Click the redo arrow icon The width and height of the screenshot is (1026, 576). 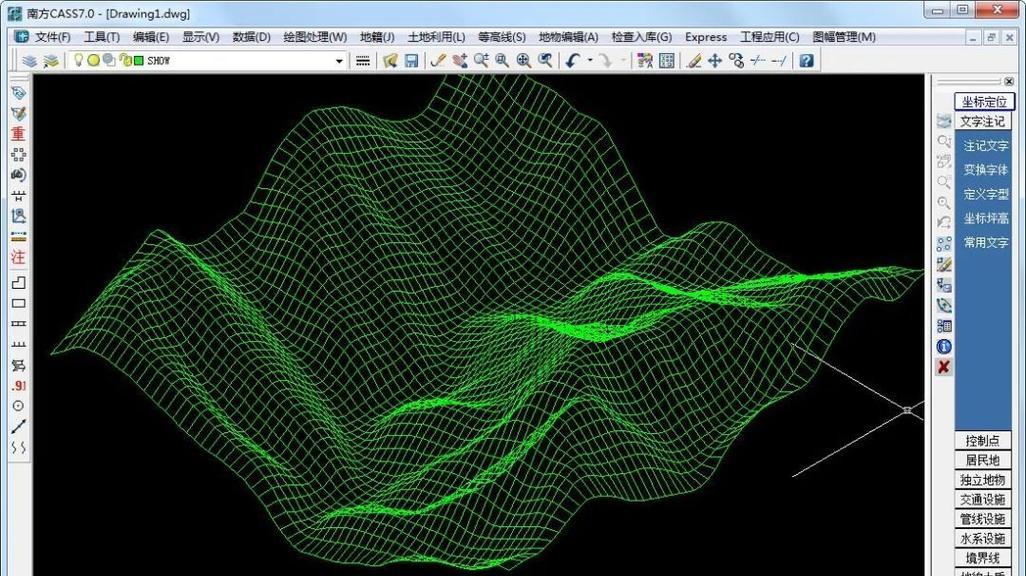pyautogui.click(x=606, y=61)
